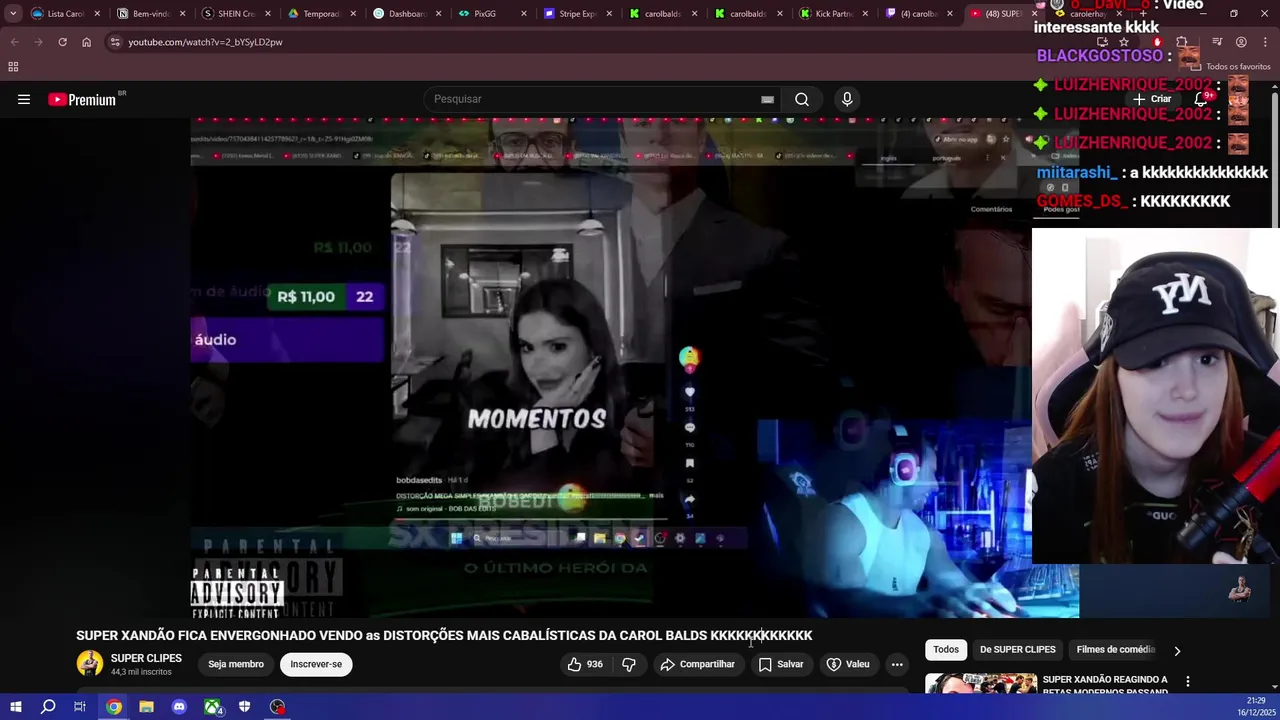Open Task View on taskbar

(80, 707)
